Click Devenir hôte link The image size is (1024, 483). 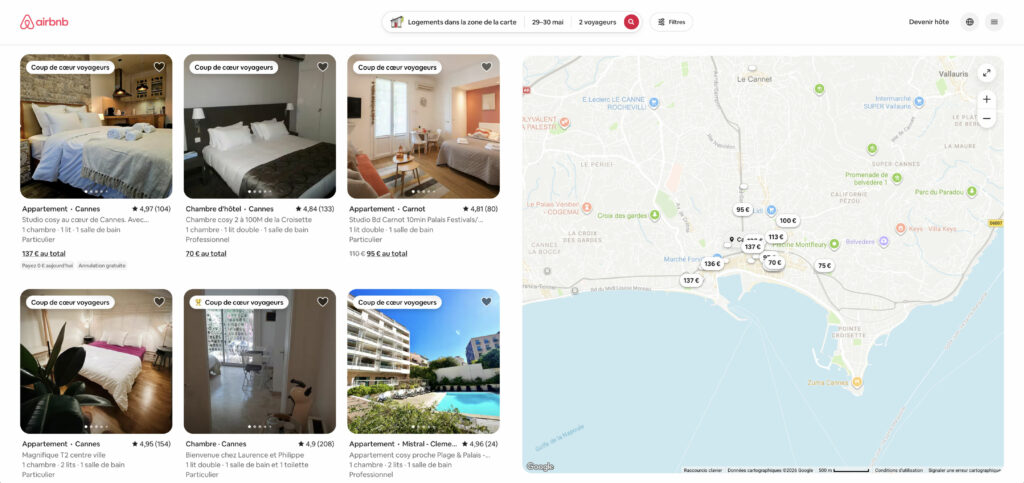pos(929,22)
